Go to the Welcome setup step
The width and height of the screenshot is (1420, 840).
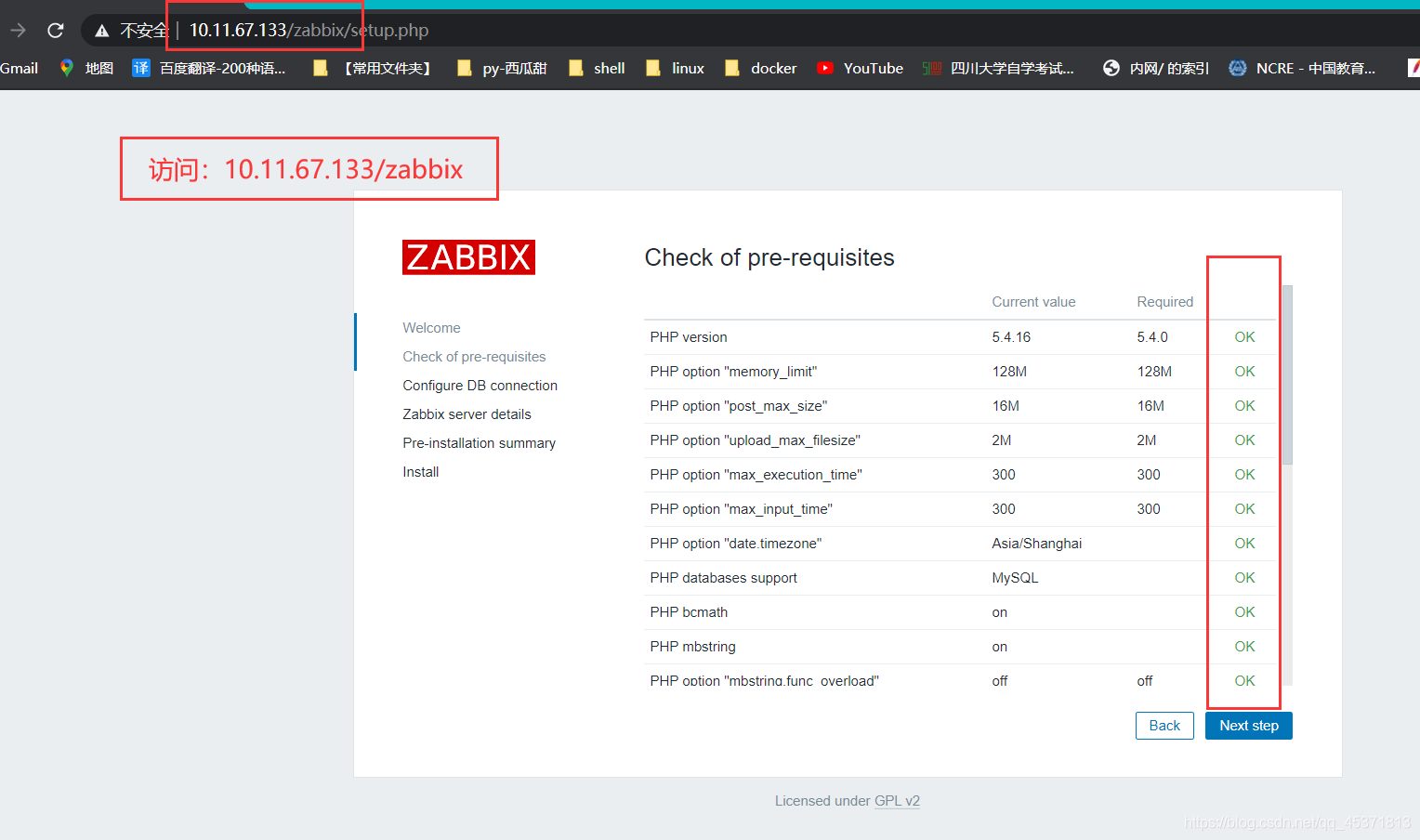click(x=431, y=328)
